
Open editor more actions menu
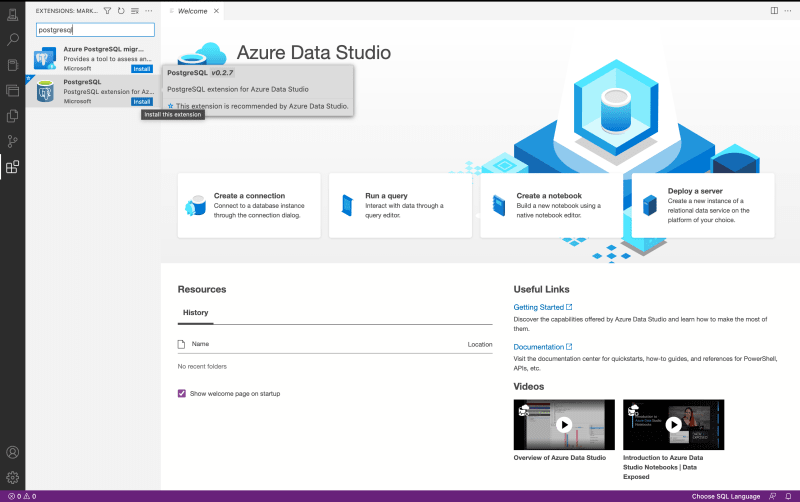click(x=788, y=11)
